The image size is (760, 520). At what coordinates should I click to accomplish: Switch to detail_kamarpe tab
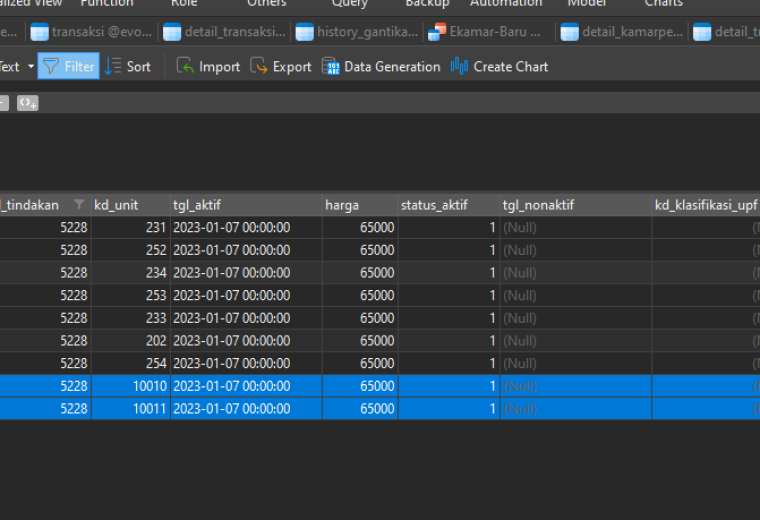pyautogui.click(x=622, y=32)
